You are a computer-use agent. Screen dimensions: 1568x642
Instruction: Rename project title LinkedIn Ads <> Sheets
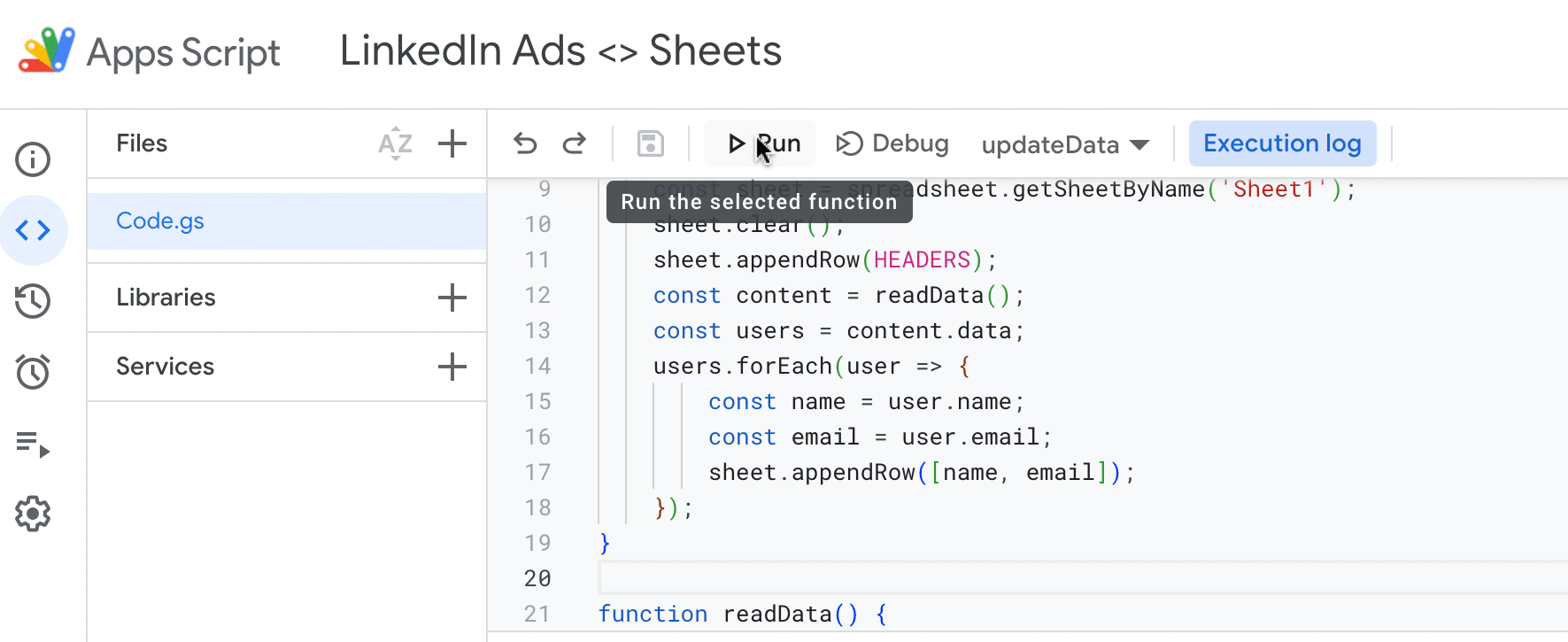560,50
